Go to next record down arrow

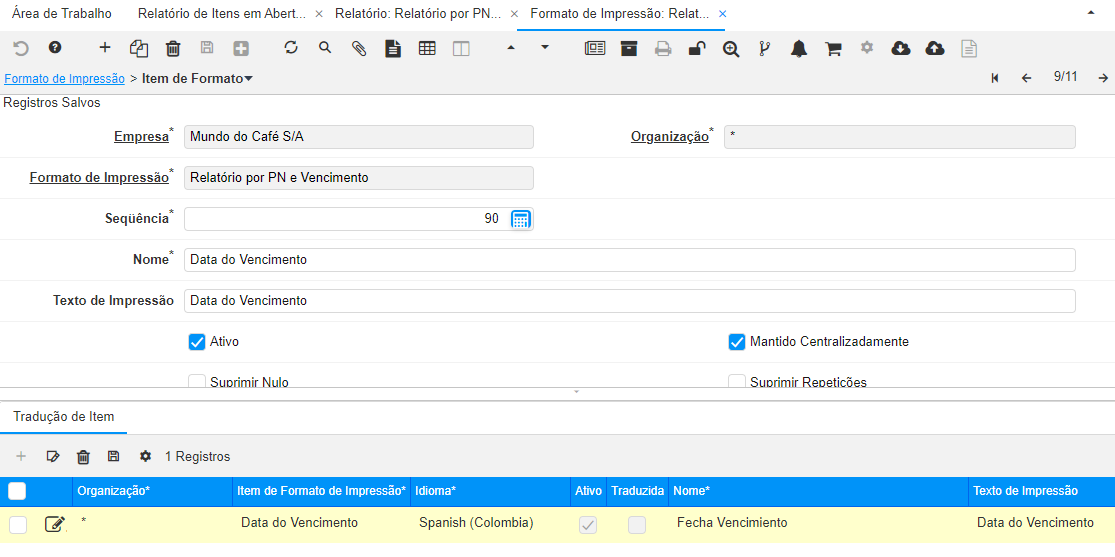click(545, 48)
